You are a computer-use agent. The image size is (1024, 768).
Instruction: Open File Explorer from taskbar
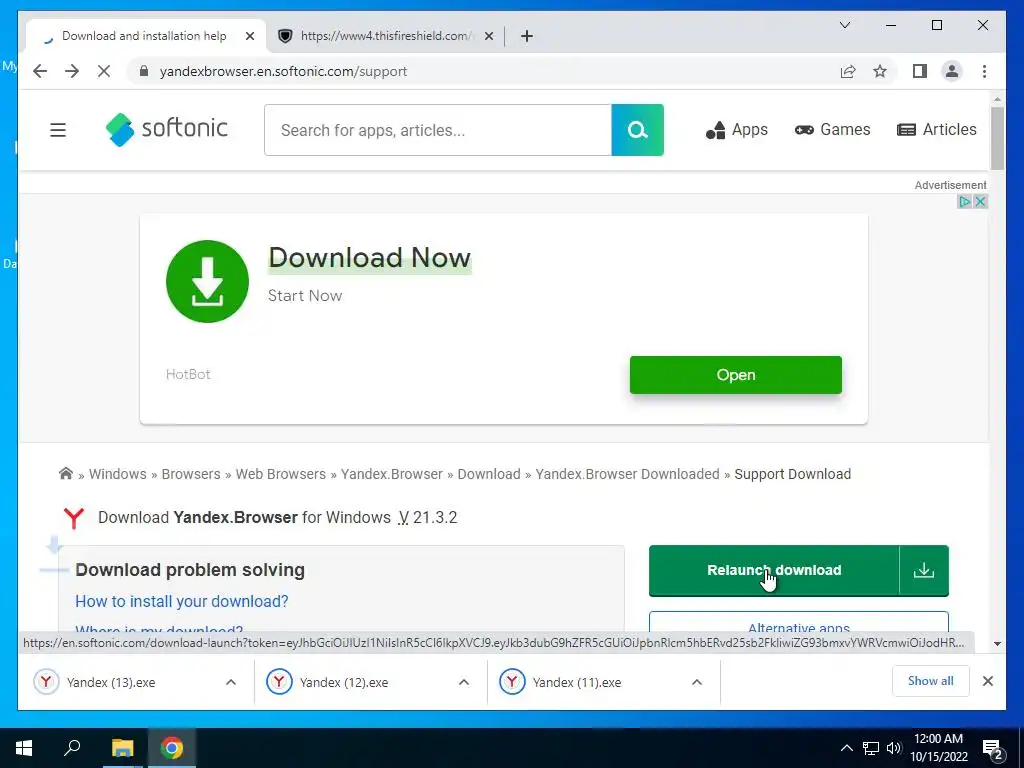(122, 748)
